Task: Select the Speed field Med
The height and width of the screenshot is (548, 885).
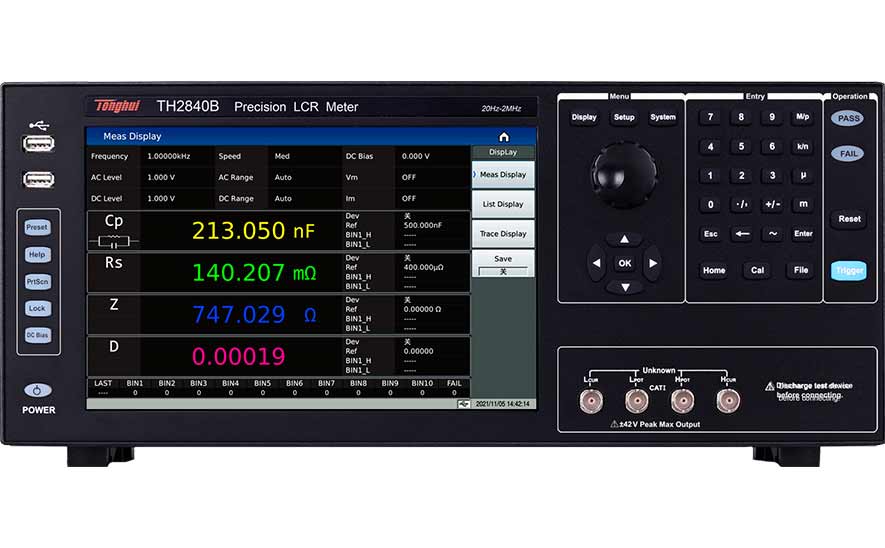Action: (282, 156)
